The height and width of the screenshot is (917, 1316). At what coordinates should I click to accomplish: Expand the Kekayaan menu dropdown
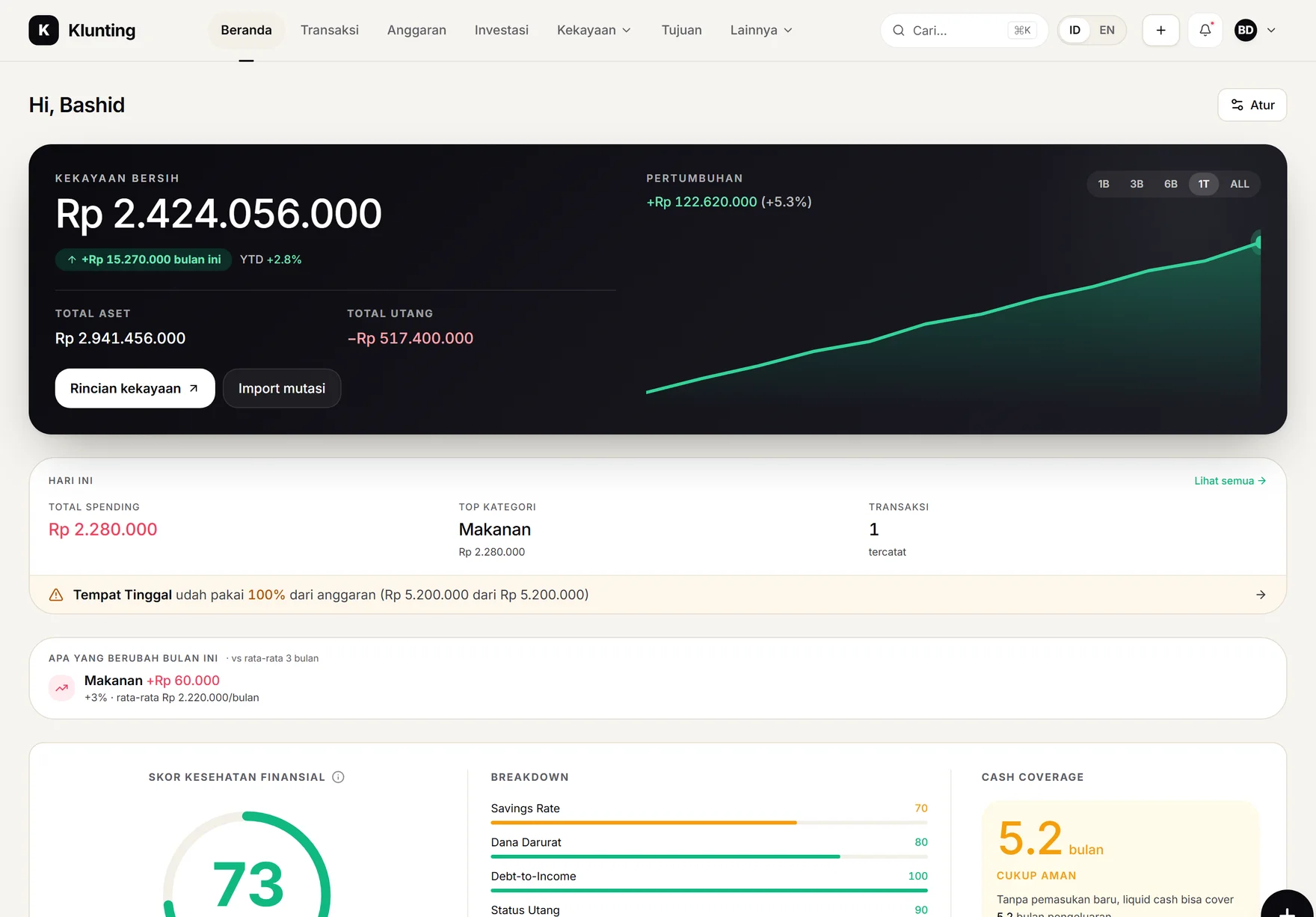point(594,31)
